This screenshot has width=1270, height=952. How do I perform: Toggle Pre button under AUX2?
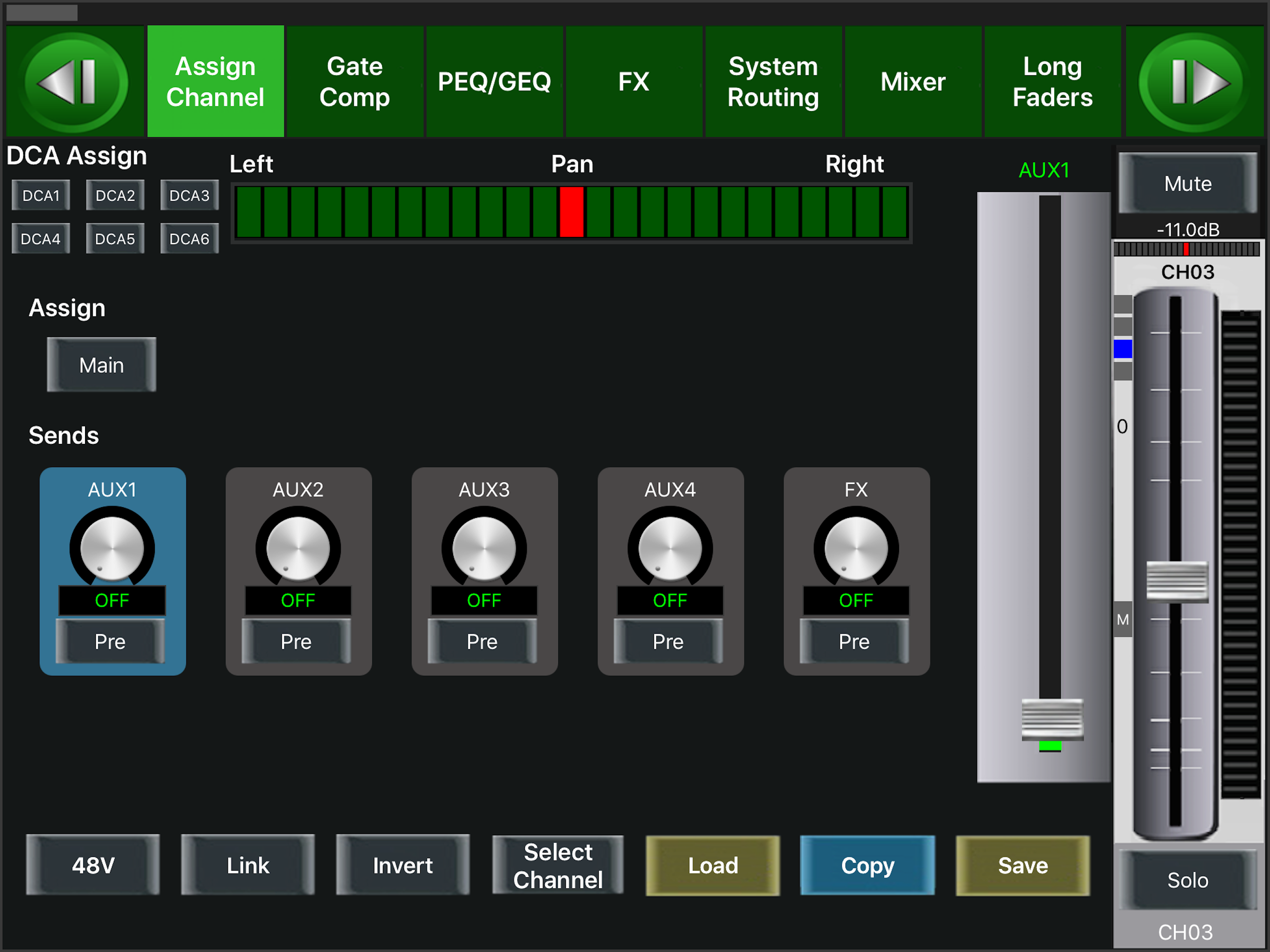296,641
